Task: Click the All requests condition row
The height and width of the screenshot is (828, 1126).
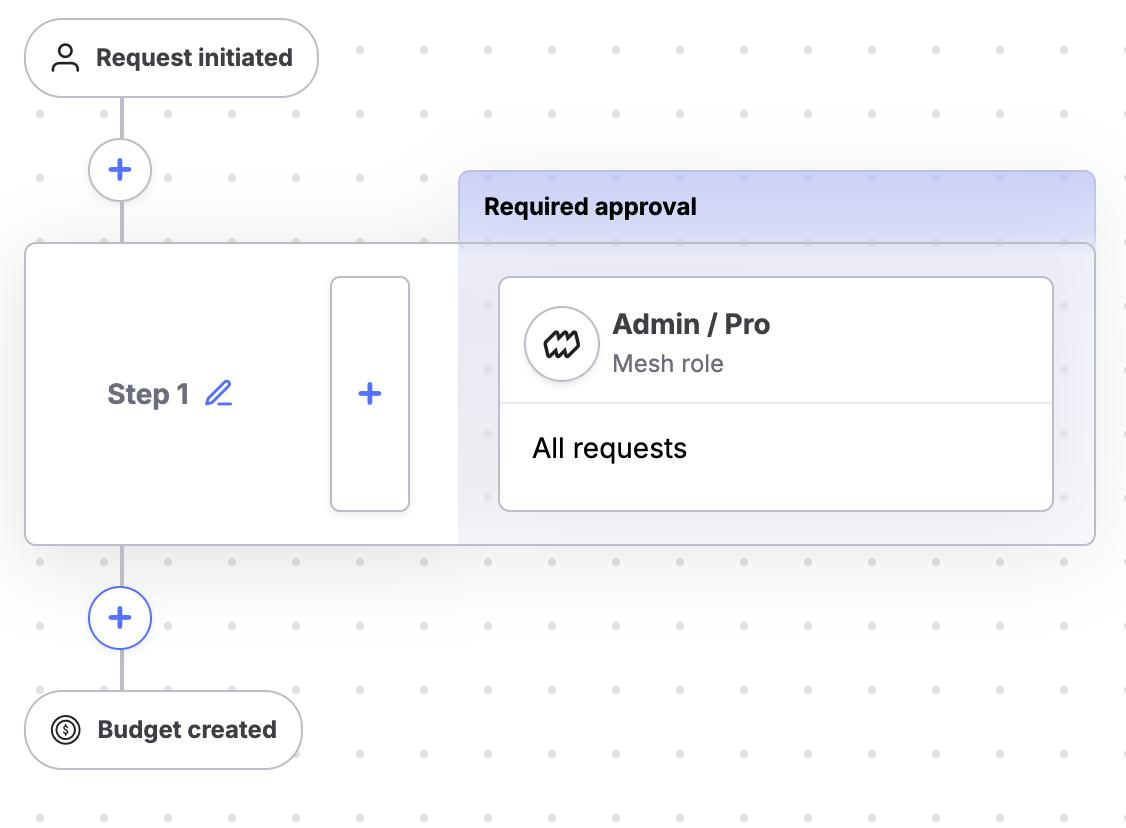Action: 610,448
